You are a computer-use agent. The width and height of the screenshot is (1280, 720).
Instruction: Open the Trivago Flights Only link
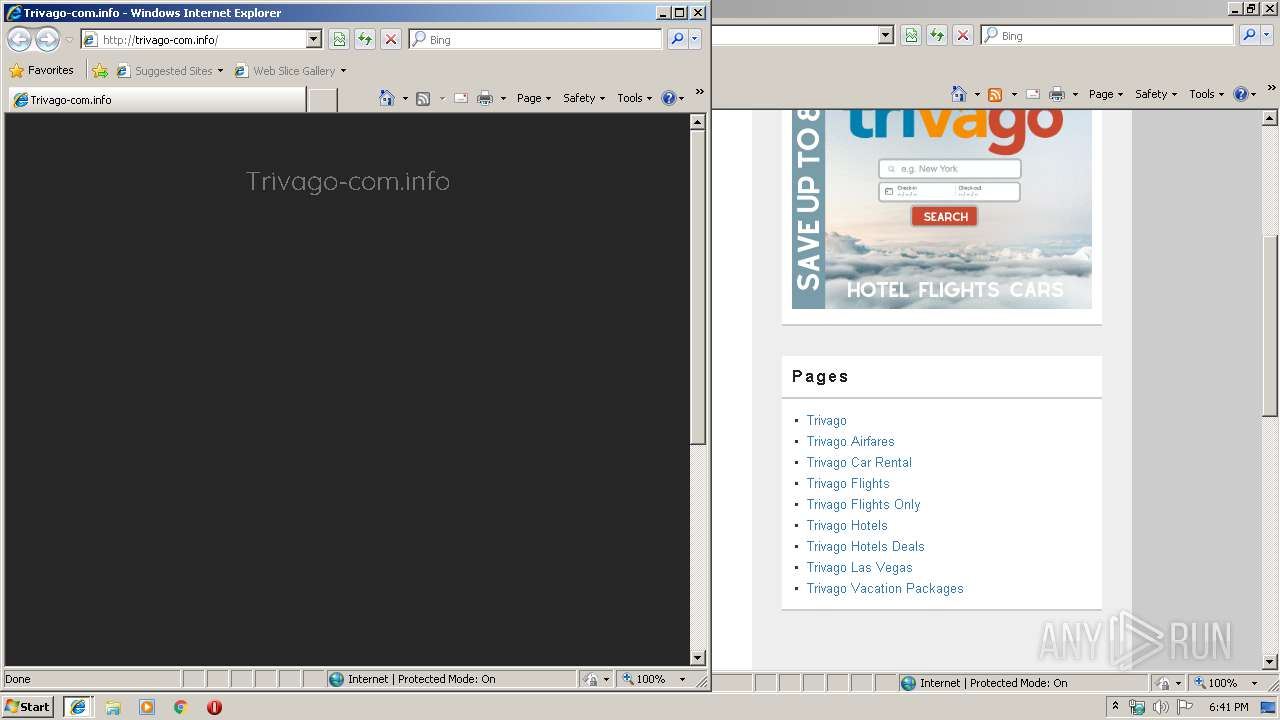point(864,504)
